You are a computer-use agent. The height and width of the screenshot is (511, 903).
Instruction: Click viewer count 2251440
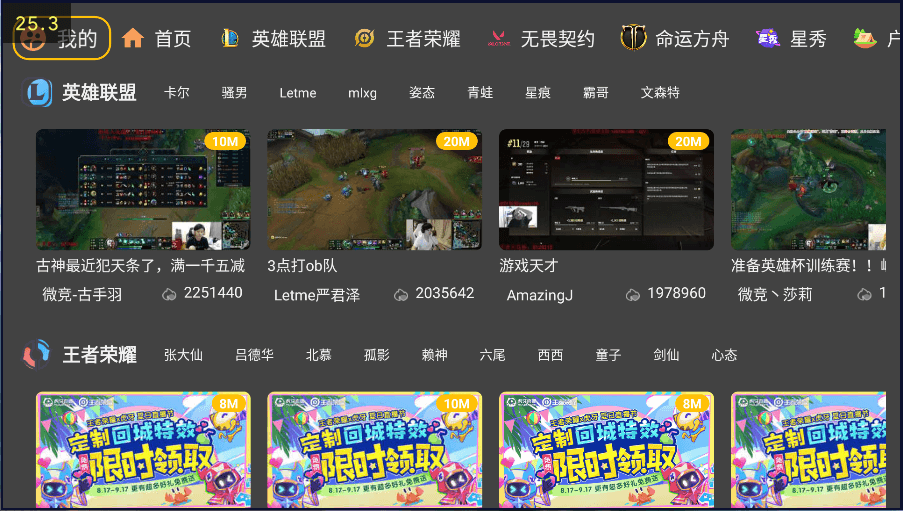tap(213, 293)
